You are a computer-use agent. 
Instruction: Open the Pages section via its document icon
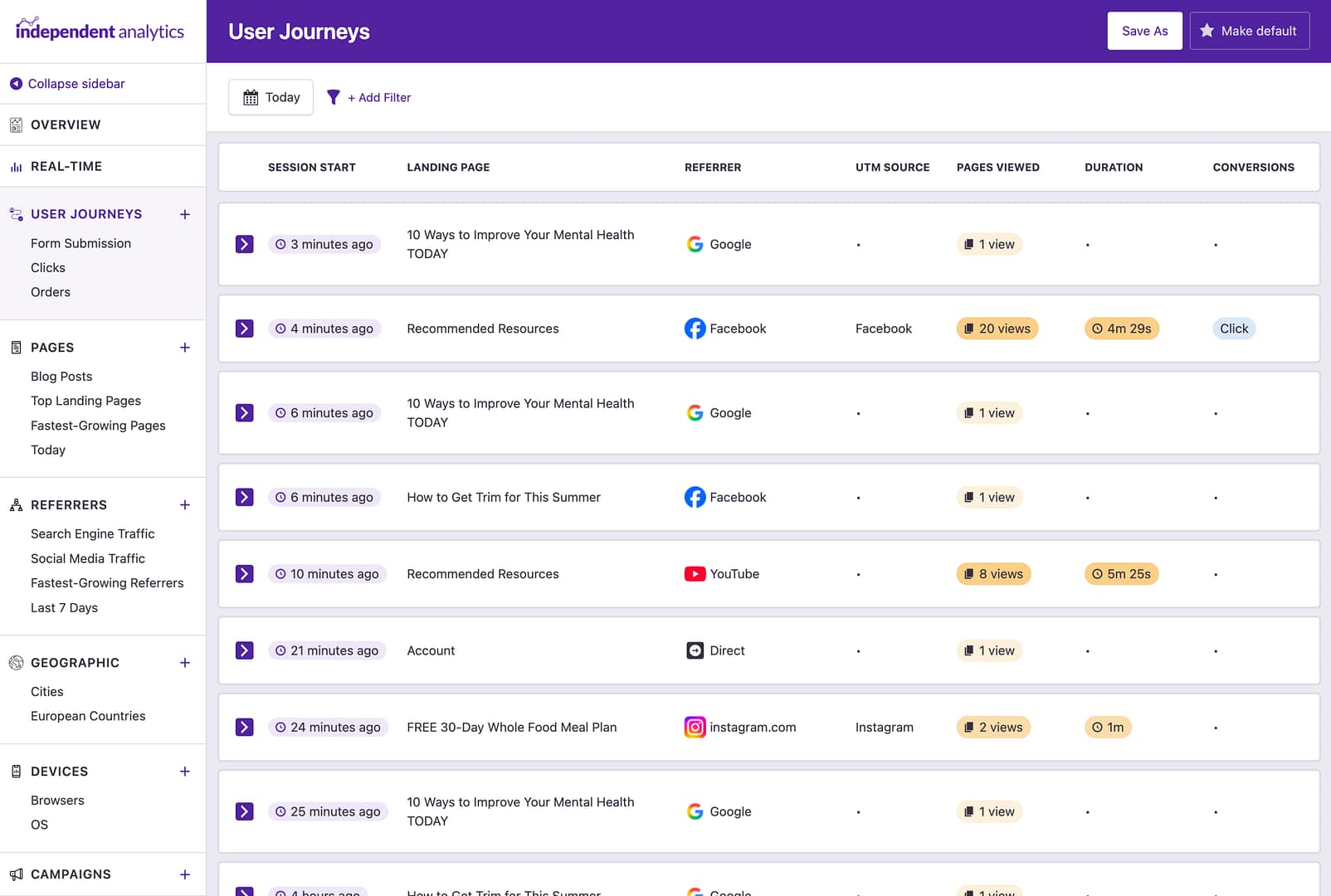click(x=15, y=348)
